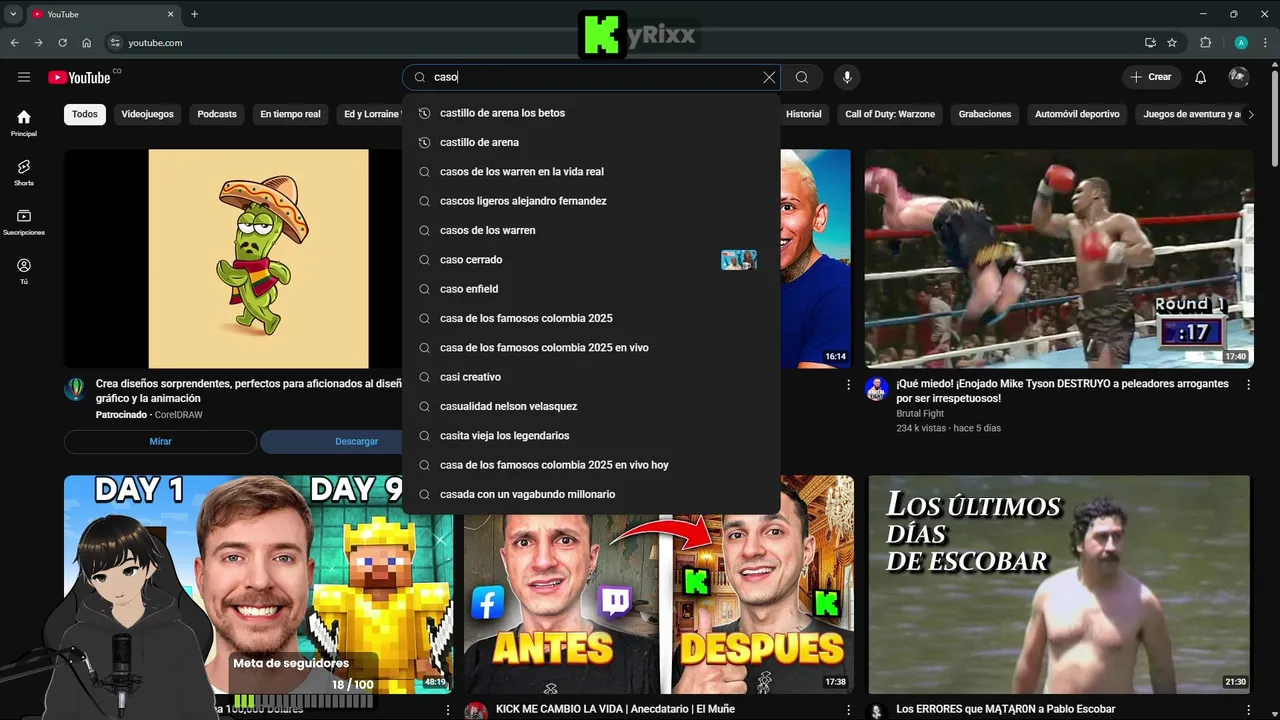Click the Crear button
The image size is (1280, 720).
1150,77
